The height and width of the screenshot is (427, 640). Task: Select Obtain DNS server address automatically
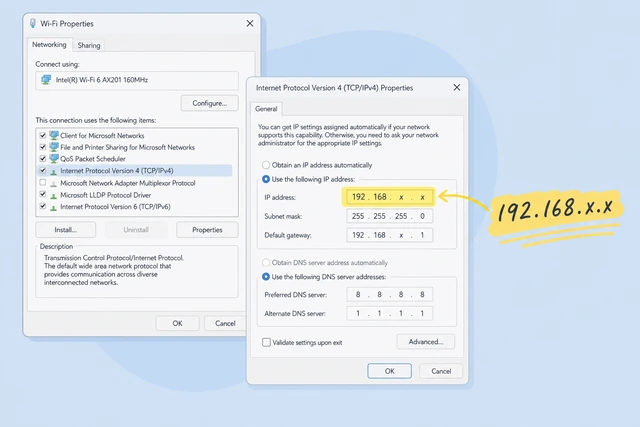coord(266,262)
